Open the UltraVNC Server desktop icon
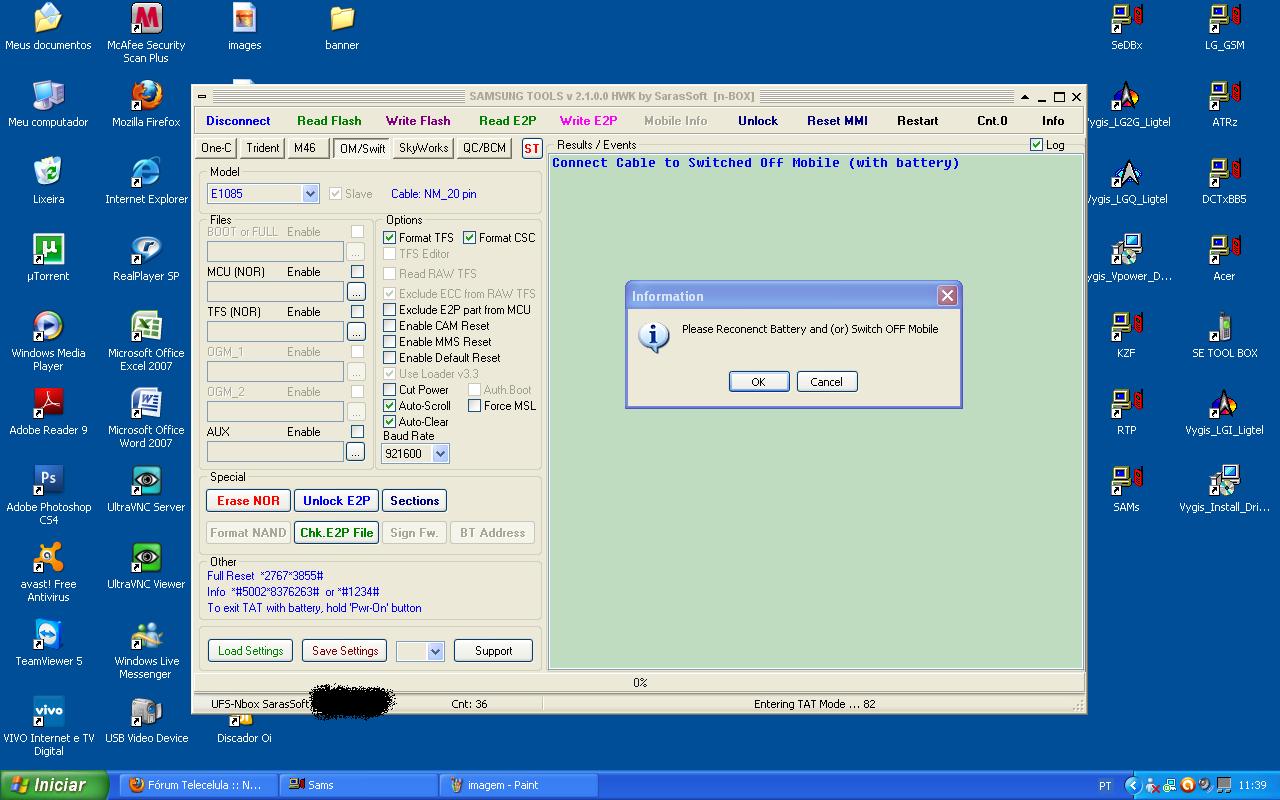The image size is (1280, 800). coord(146,488)
